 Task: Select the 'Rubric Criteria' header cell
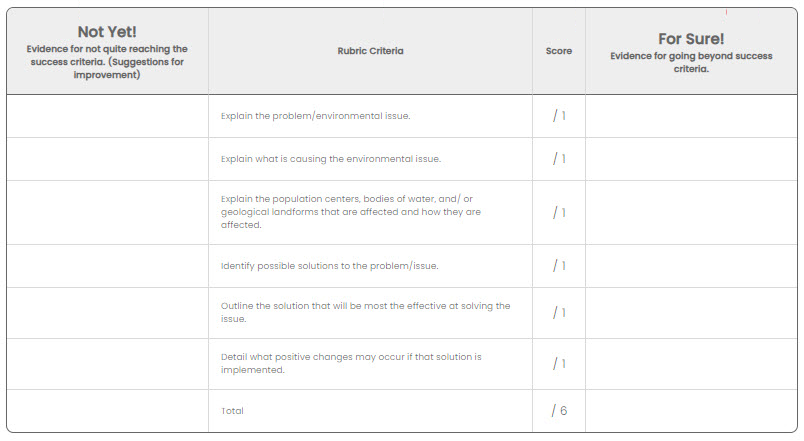[370, 51]
